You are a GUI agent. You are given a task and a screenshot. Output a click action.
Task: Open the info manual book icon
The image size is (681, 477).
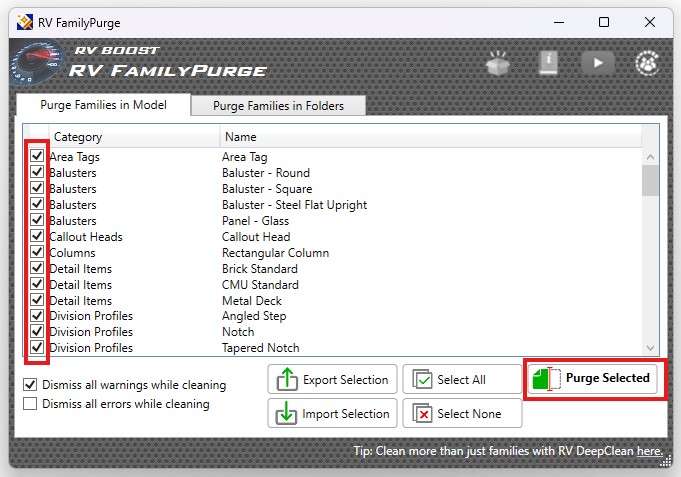click(x=548, y=62)
